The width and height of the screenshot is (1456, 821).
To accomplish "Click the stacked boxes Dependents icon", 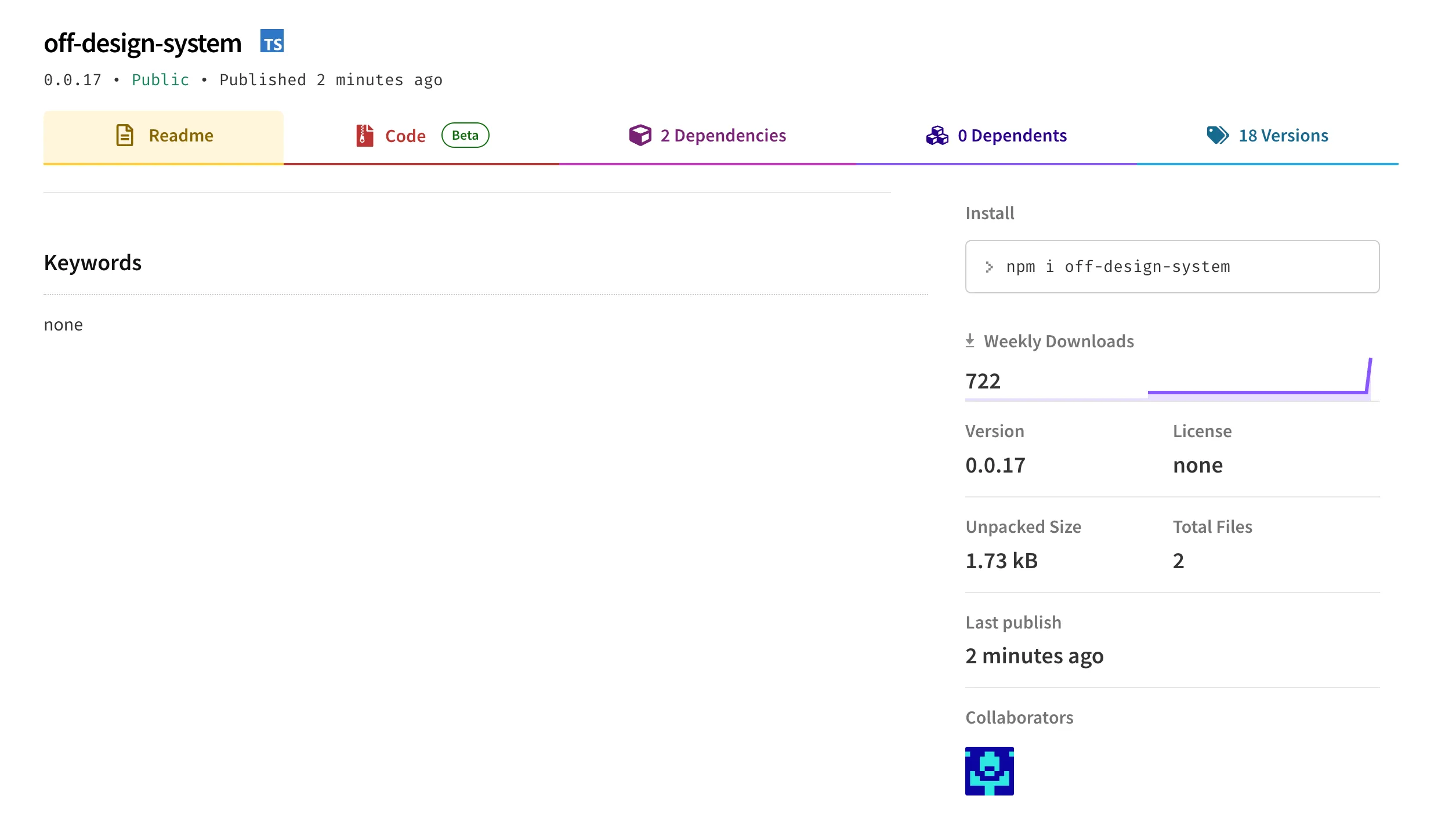I will tap(936, 135).
